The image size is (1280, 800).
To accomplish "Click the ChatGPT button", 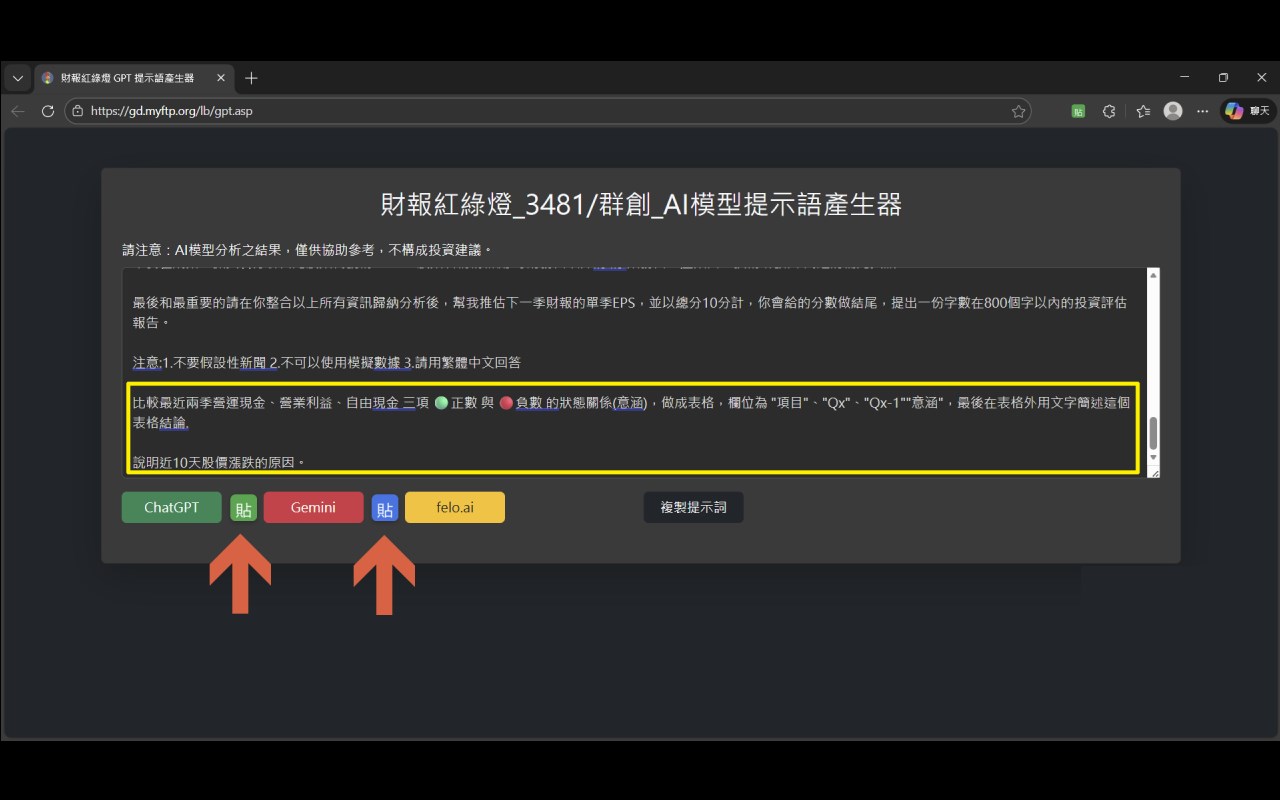I will pos(172,507).
